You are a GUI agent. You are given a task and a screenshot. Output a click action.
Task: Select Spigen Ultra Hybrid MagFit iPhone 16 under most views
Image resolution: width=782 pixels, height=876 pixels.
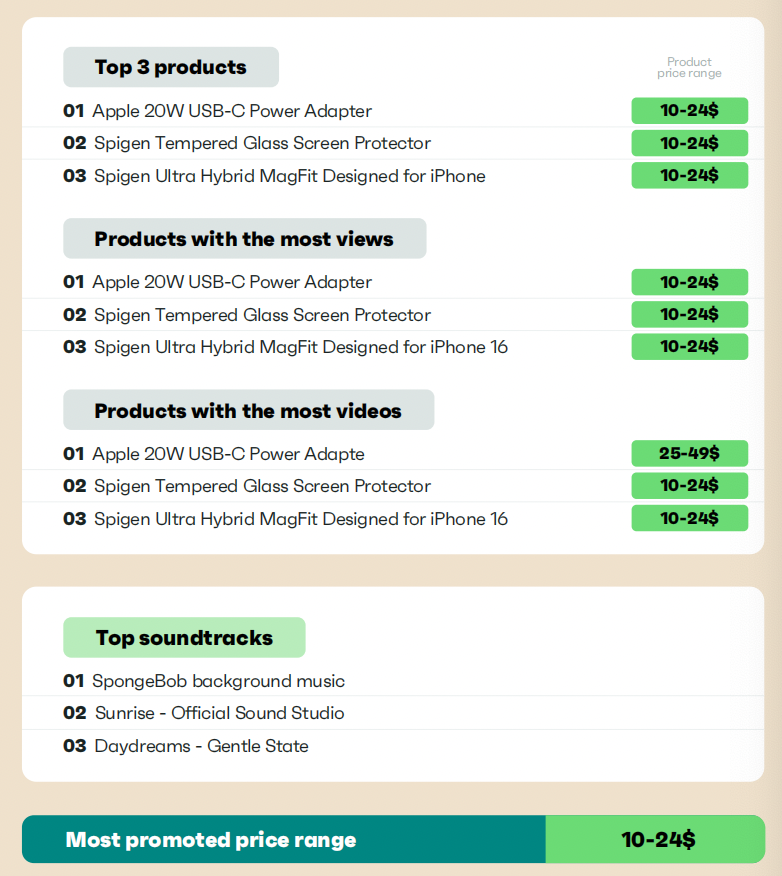click(301, 347)
